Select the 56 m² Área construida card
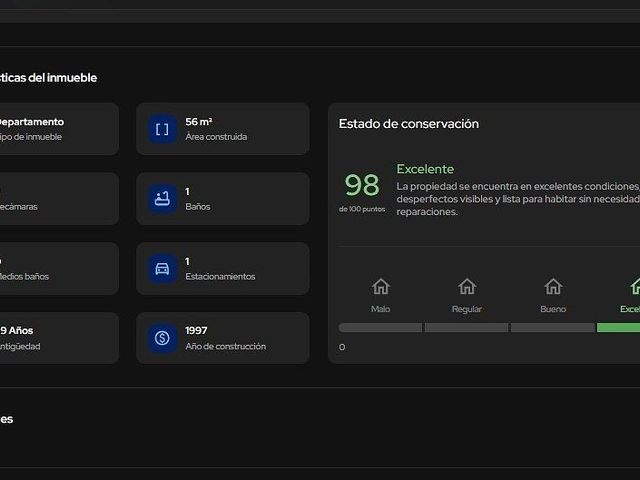The height and width of the screenshot is (480, 640). click(x=223, y=129)
